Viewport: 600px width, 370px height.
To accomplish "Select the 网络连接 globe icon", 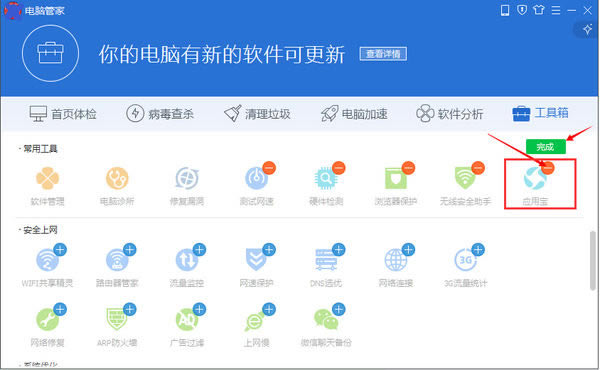I will click(396, 260).
